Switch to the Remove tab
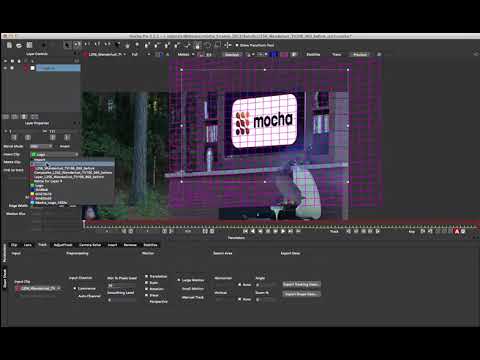The image size is (480, 360). click(130, 245)
